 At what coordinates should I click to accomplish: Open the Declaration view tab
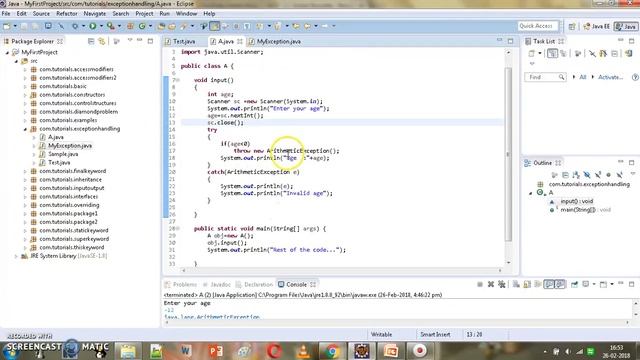pos(254,284)
